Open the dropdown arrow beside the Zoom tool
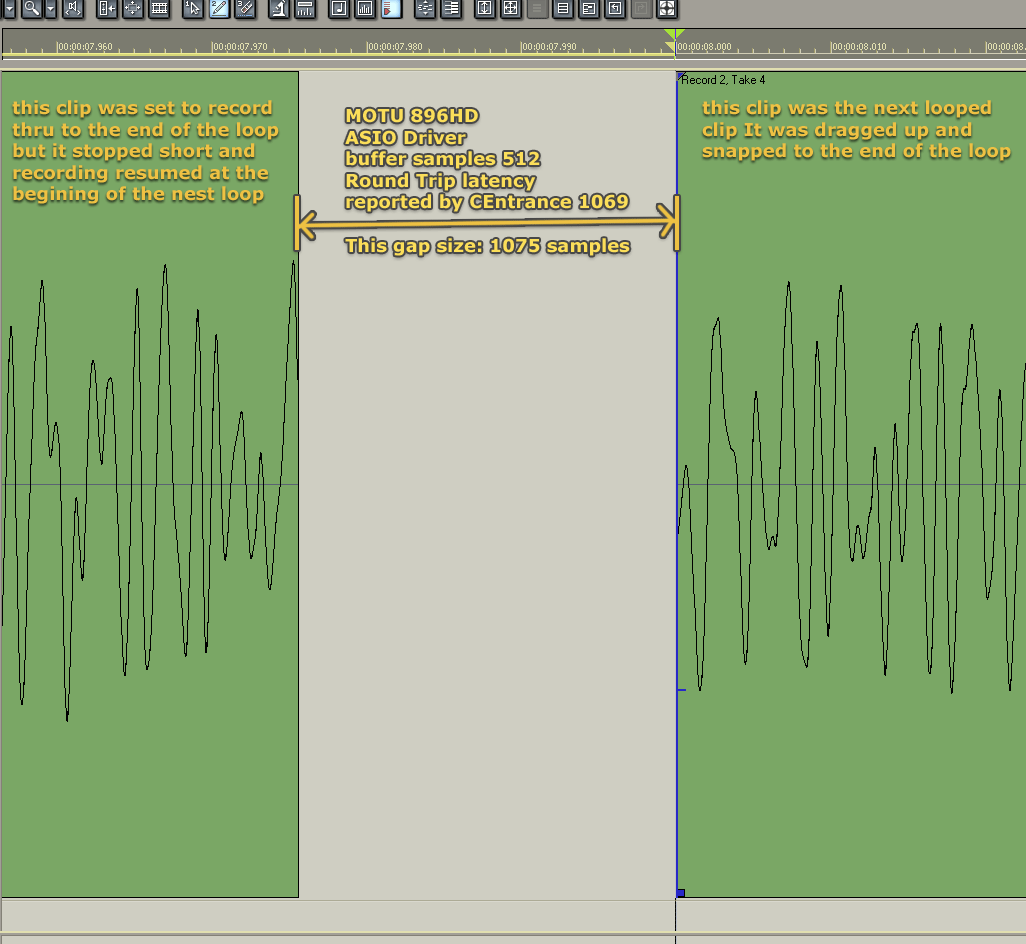 point(50,9)
